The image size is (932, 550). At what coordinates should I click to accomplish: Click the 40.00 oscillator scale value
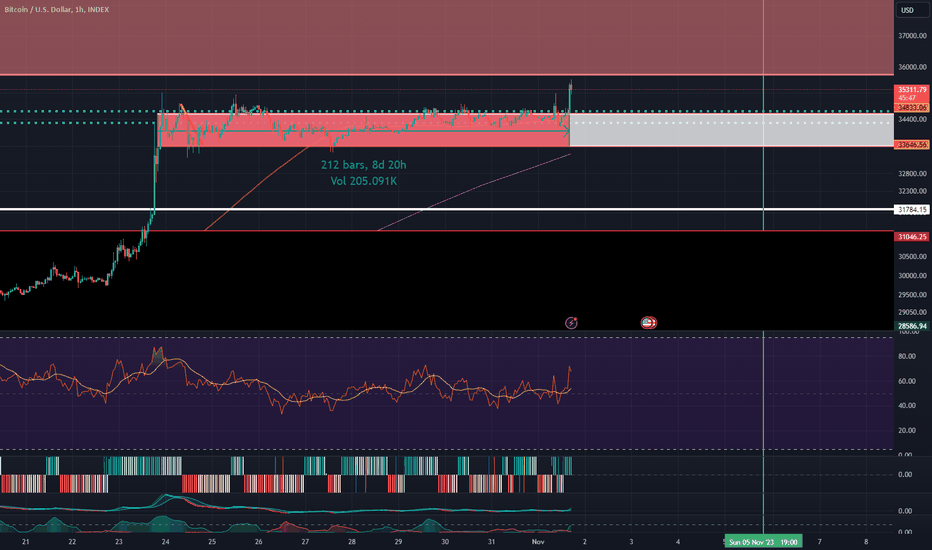(x=906, y=406)
